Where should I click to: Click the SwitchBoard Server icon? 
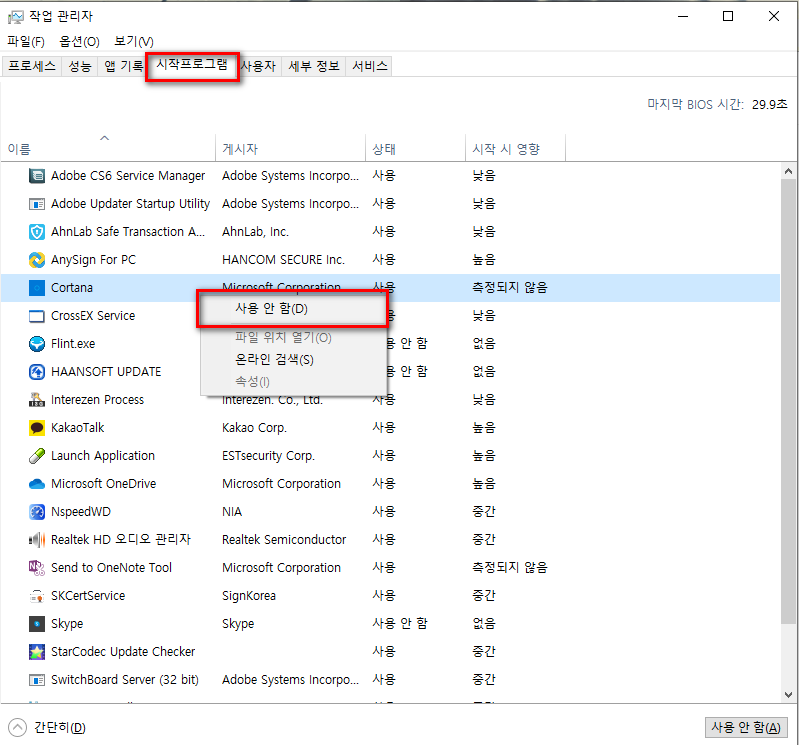click(37, 680)
